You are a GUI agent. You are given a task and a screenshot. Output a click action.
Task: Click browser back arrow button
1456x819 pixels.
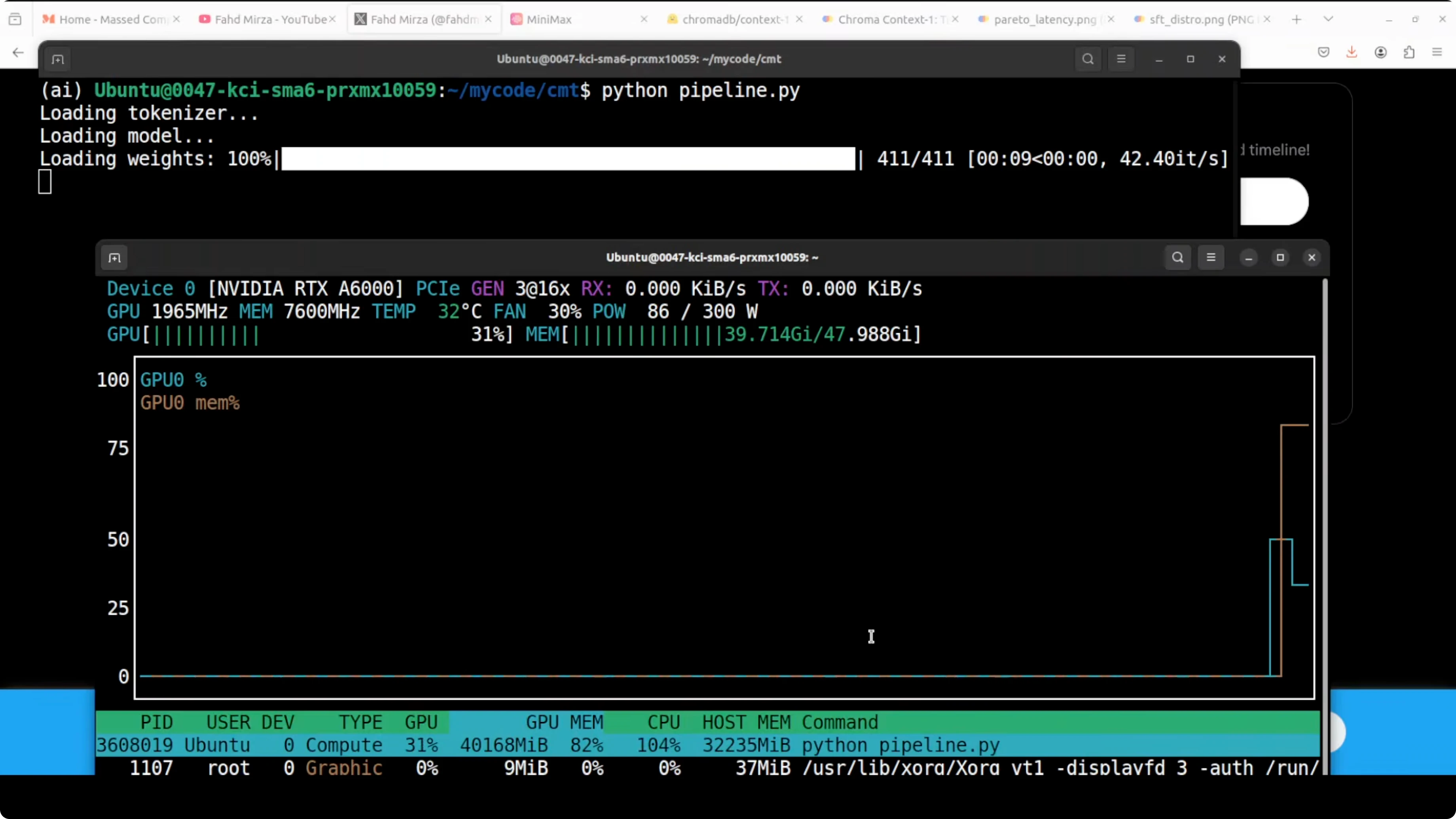(x=18, y=53)
